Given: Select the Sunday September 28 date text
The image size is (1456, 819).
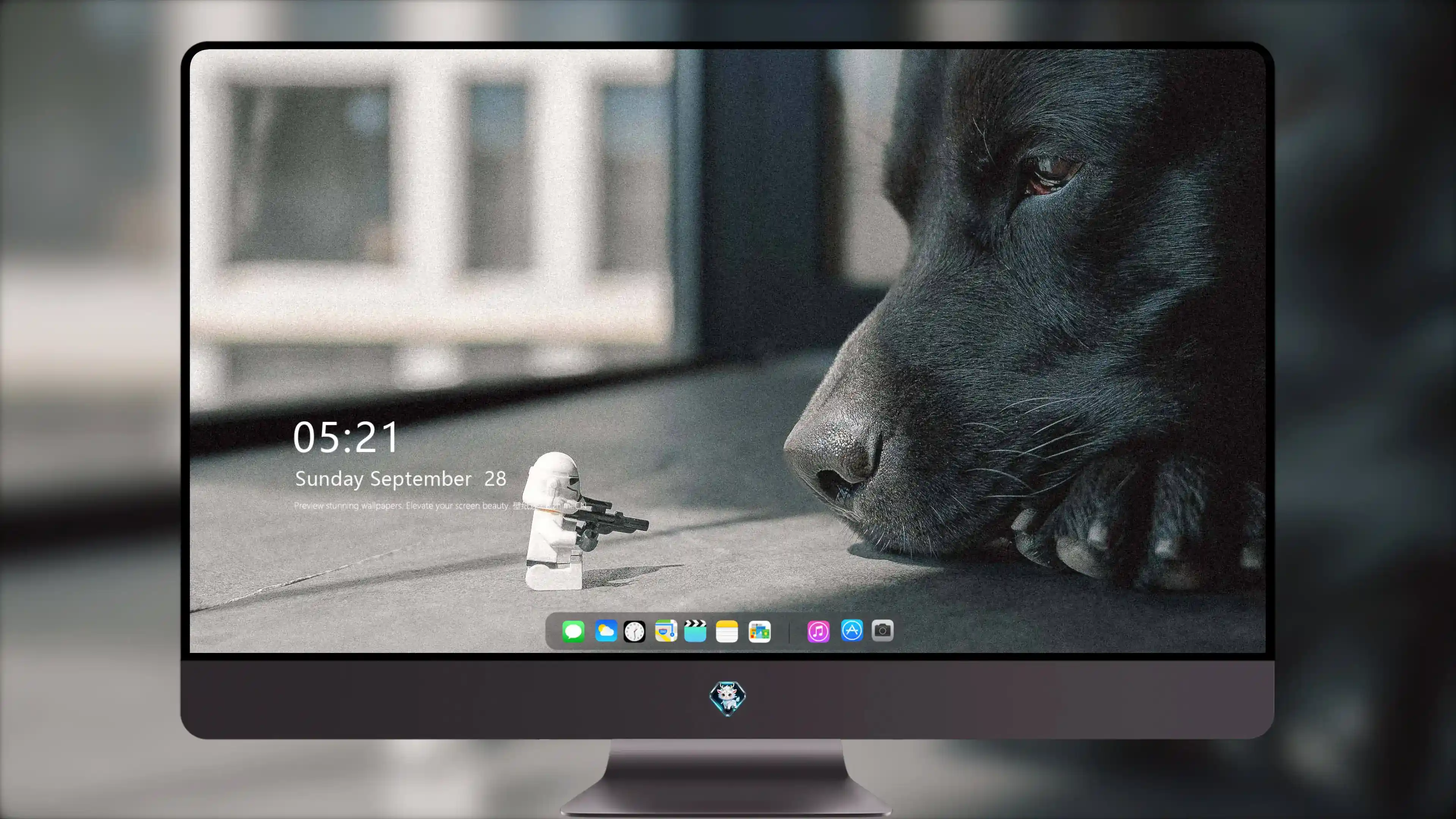Looking at the screenshot, I should (x=400, y=479).
